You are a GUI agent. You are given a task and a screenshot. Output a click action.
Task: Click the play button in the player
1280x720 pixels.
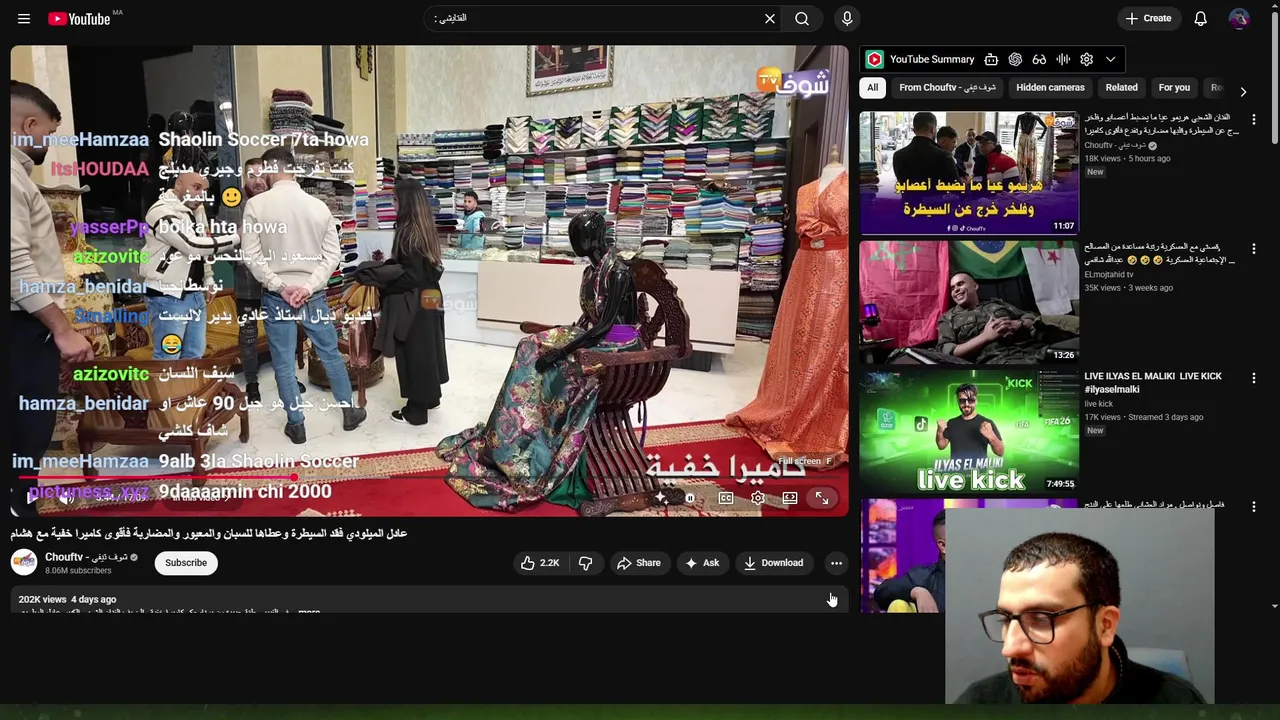click(33, 497)
